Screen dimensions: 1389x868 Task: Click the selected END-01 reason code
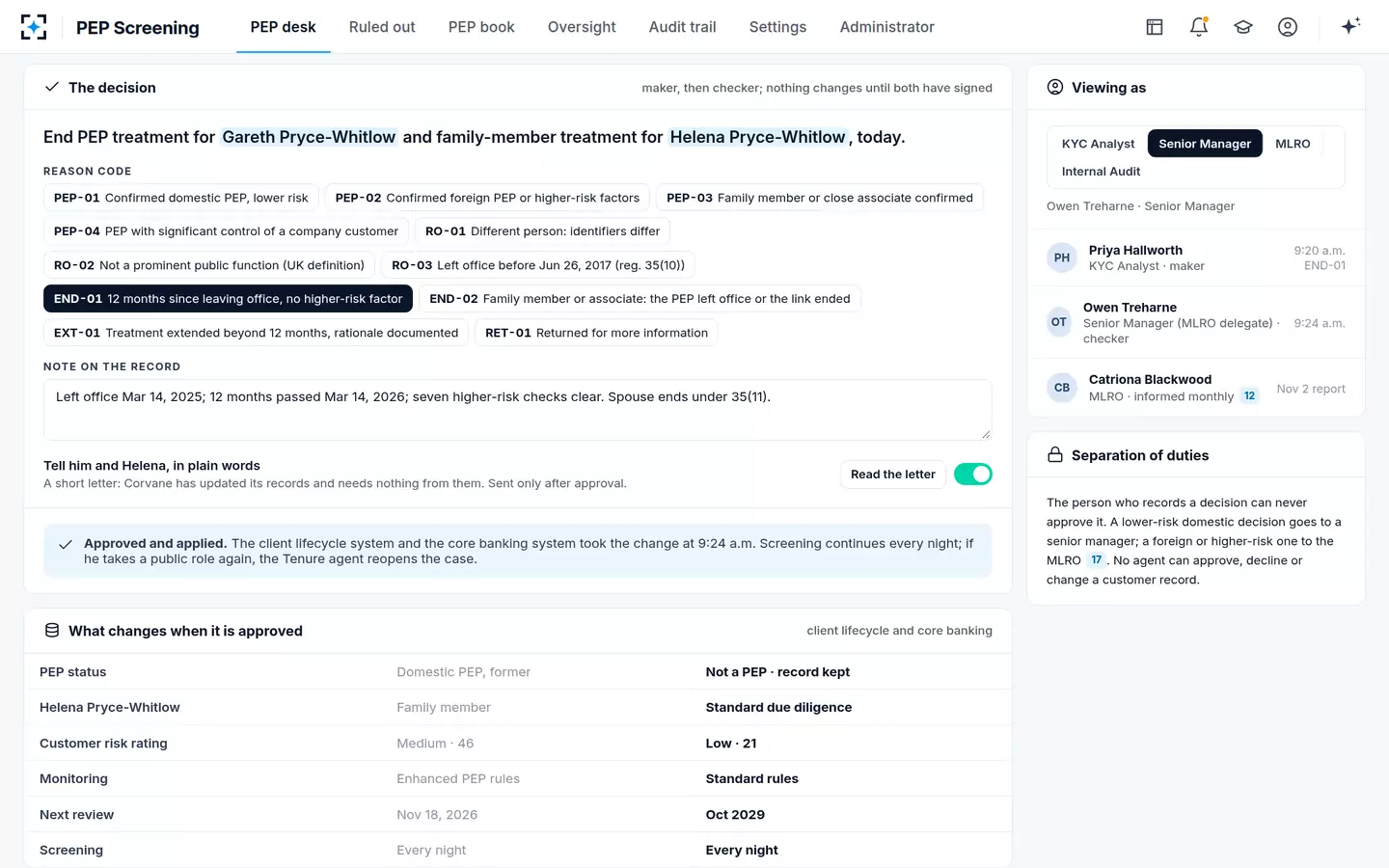[x=228, y=299]
